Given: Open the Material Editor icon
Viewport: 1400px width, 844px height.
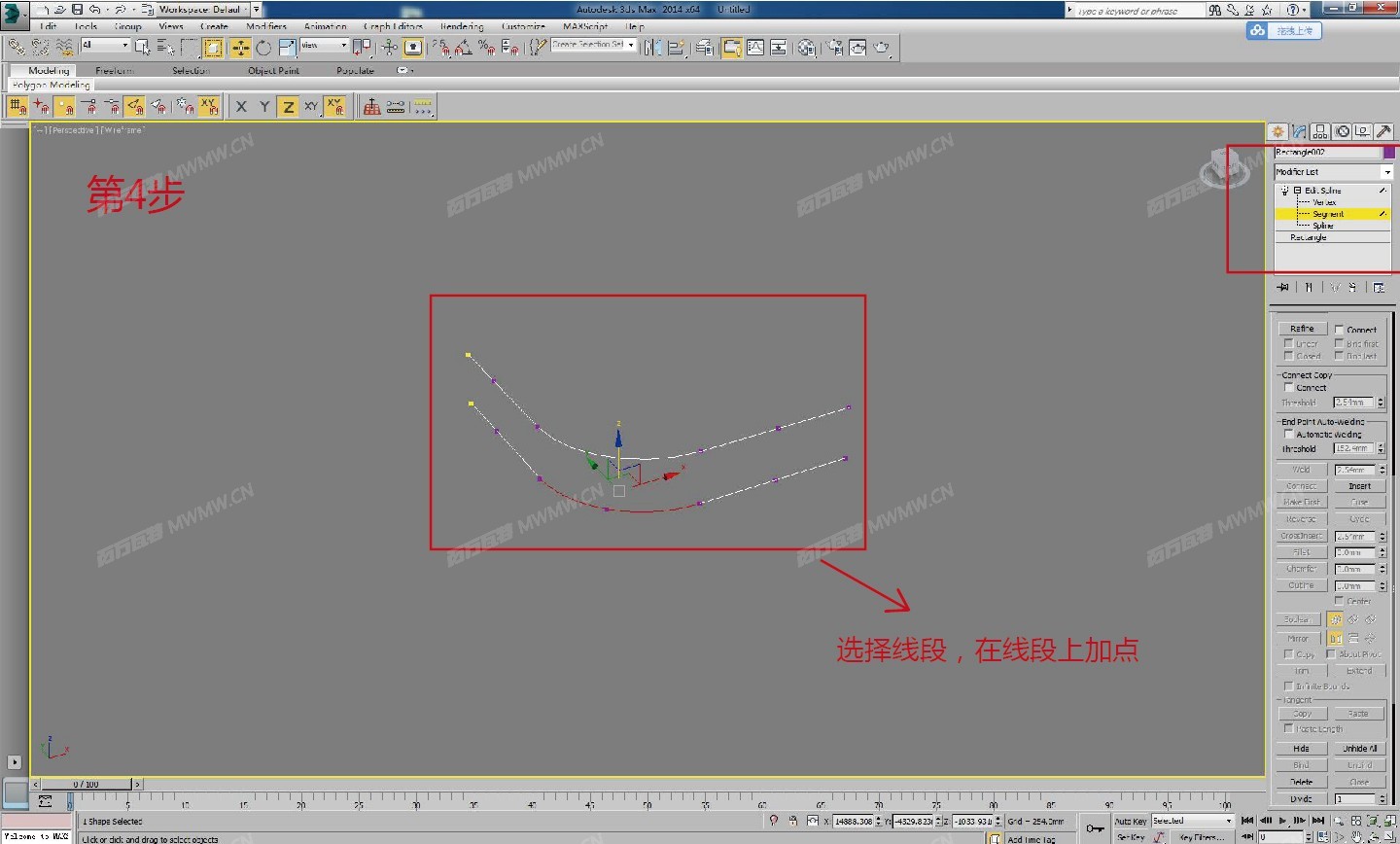Looking at the screenshot, I should [x=806, y=47].
